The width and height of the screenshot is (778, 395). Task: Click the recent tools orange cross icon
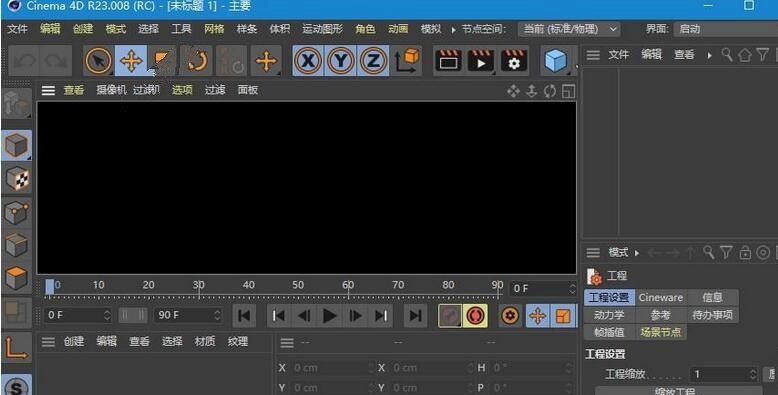point(266,61)
